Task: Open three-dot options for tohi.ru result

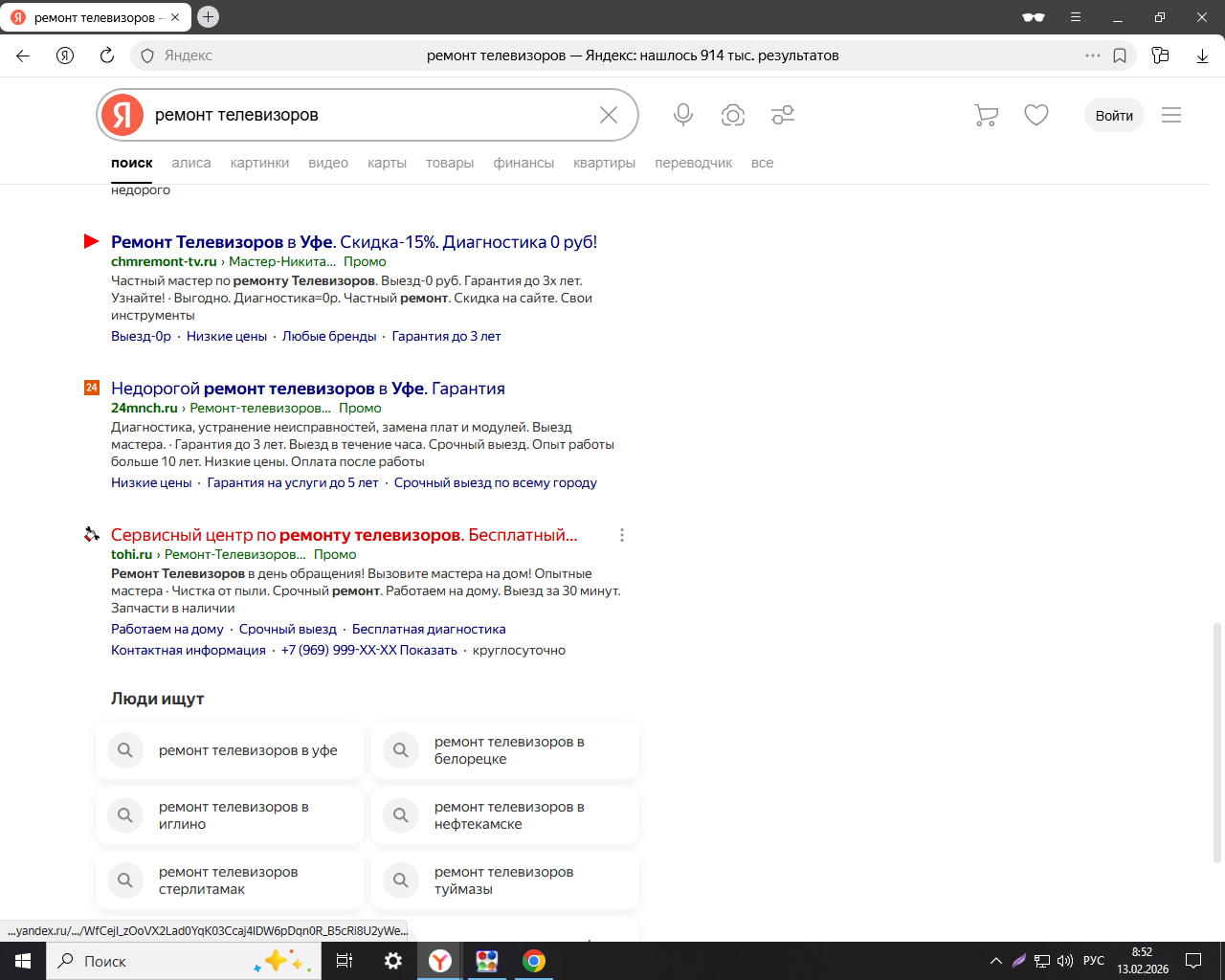Action: 622,535
